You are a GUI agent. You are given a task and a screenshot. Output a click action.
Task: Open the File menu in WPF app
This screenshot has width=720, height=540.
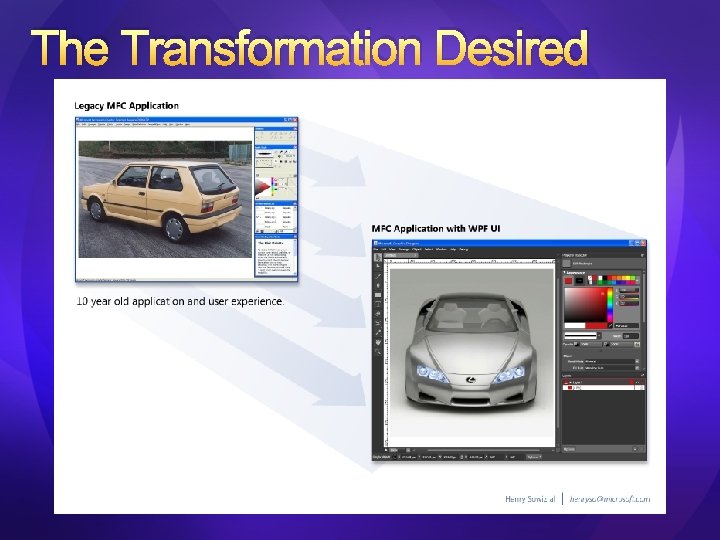377,249
